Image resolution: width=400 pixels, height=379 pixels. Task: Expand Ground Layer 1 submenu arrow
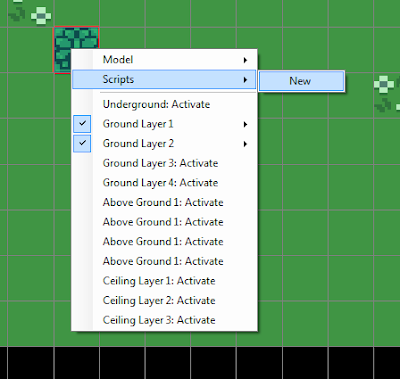[245, 124]
